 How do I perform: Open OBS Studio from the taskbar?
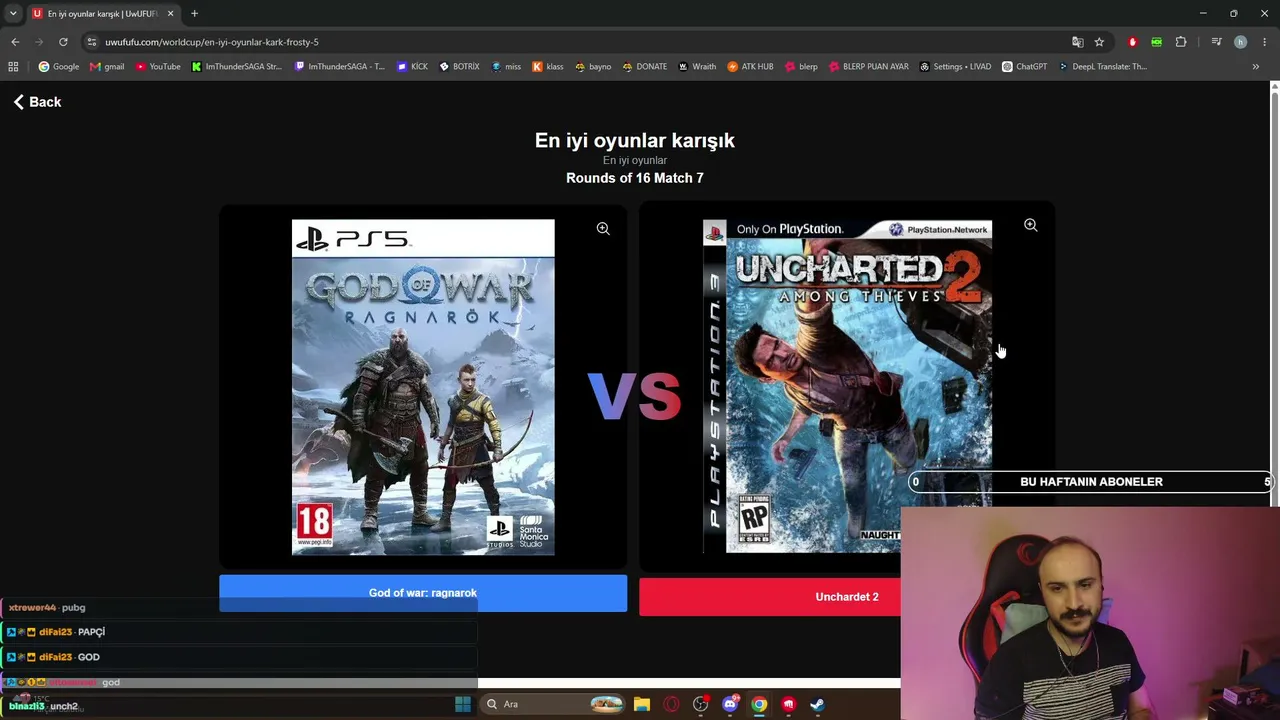[700, 704]
